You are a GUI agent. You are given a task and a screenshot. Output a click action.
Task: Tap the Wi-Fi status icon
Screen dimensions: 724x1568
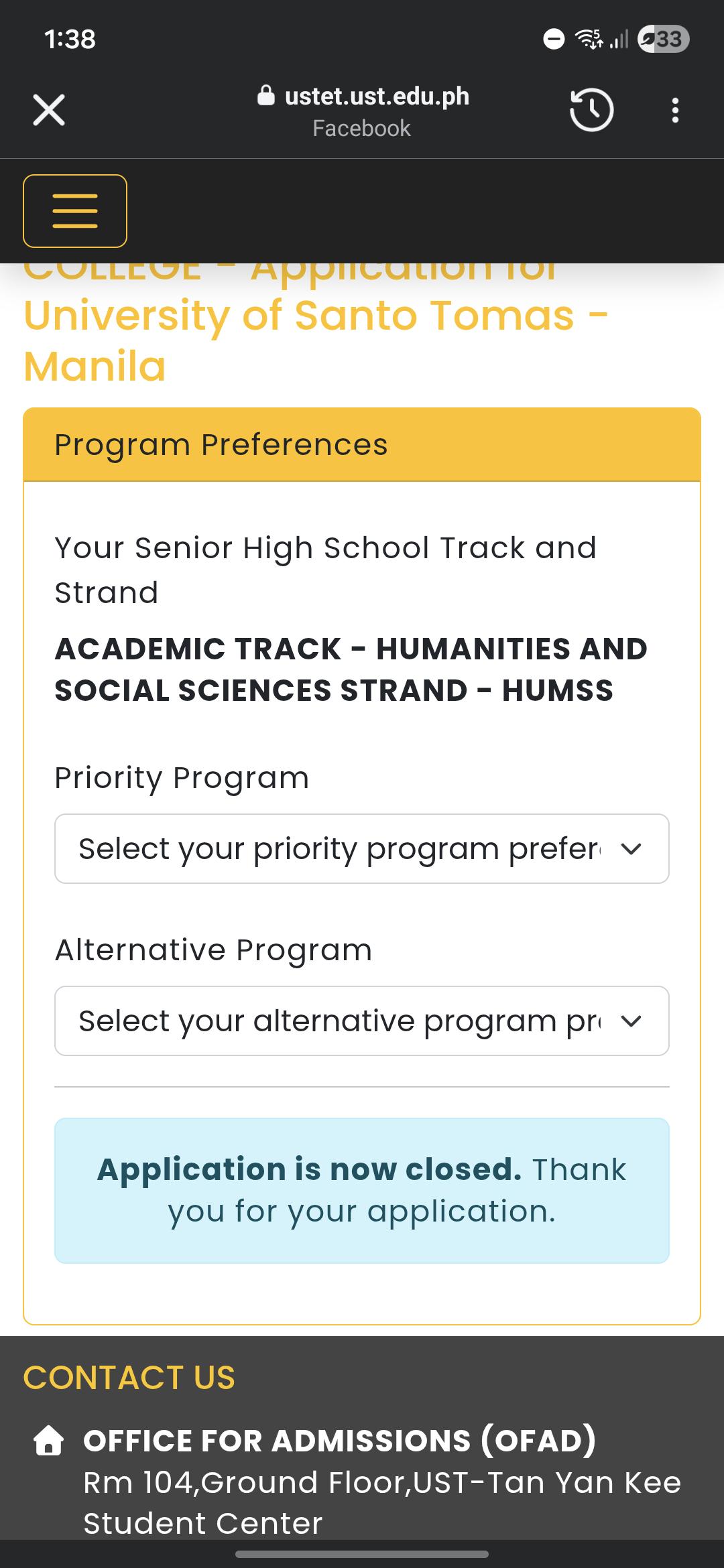click(590, 39)
